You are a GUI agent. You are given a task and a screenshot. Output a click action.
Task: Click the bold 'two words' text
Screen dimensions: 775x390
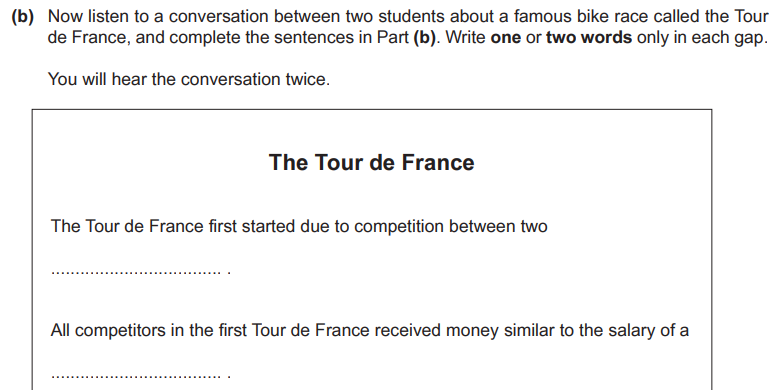589,38
